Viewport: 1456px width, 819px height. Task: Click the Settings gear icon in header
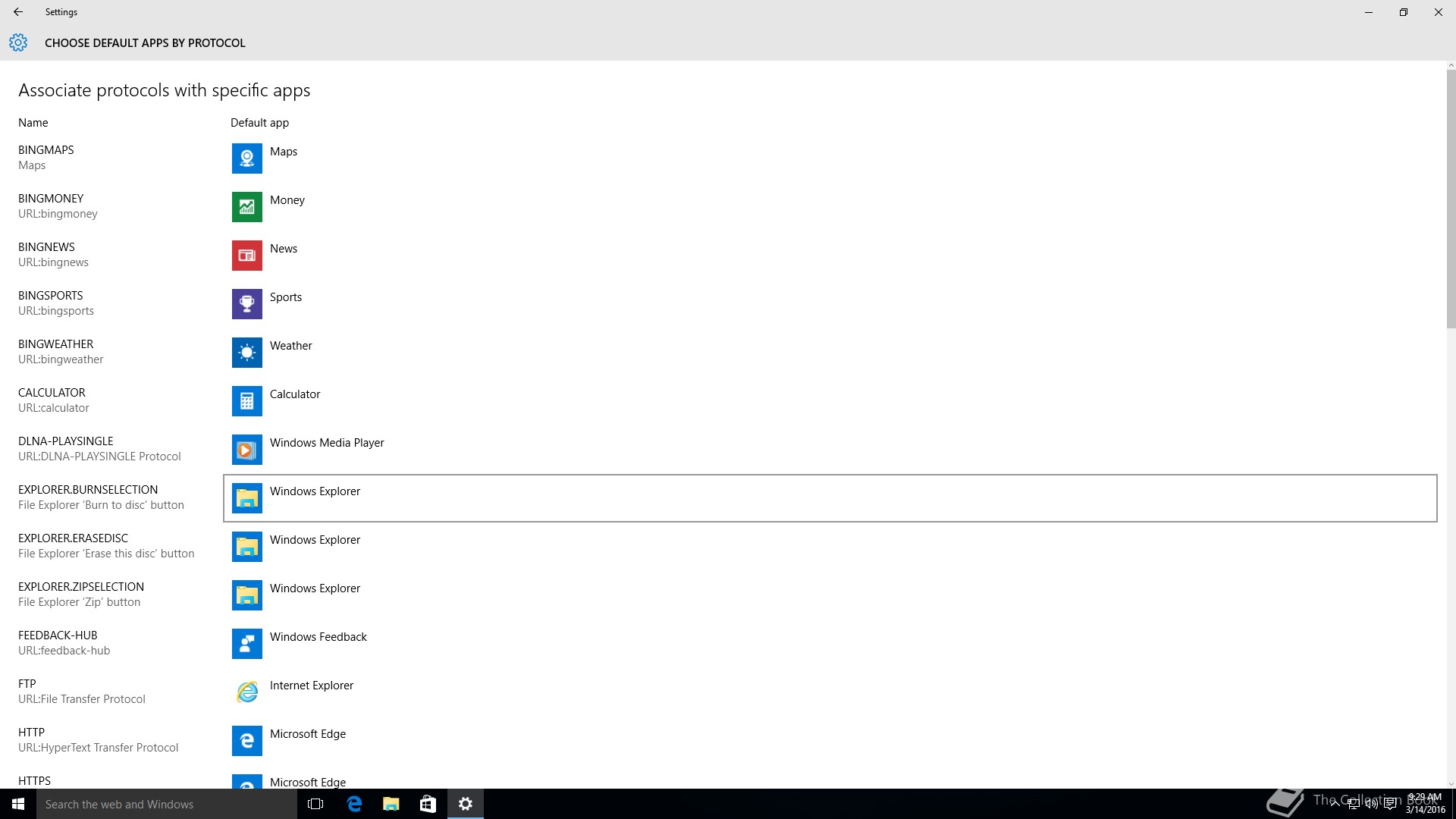click(x=18, y=42)
